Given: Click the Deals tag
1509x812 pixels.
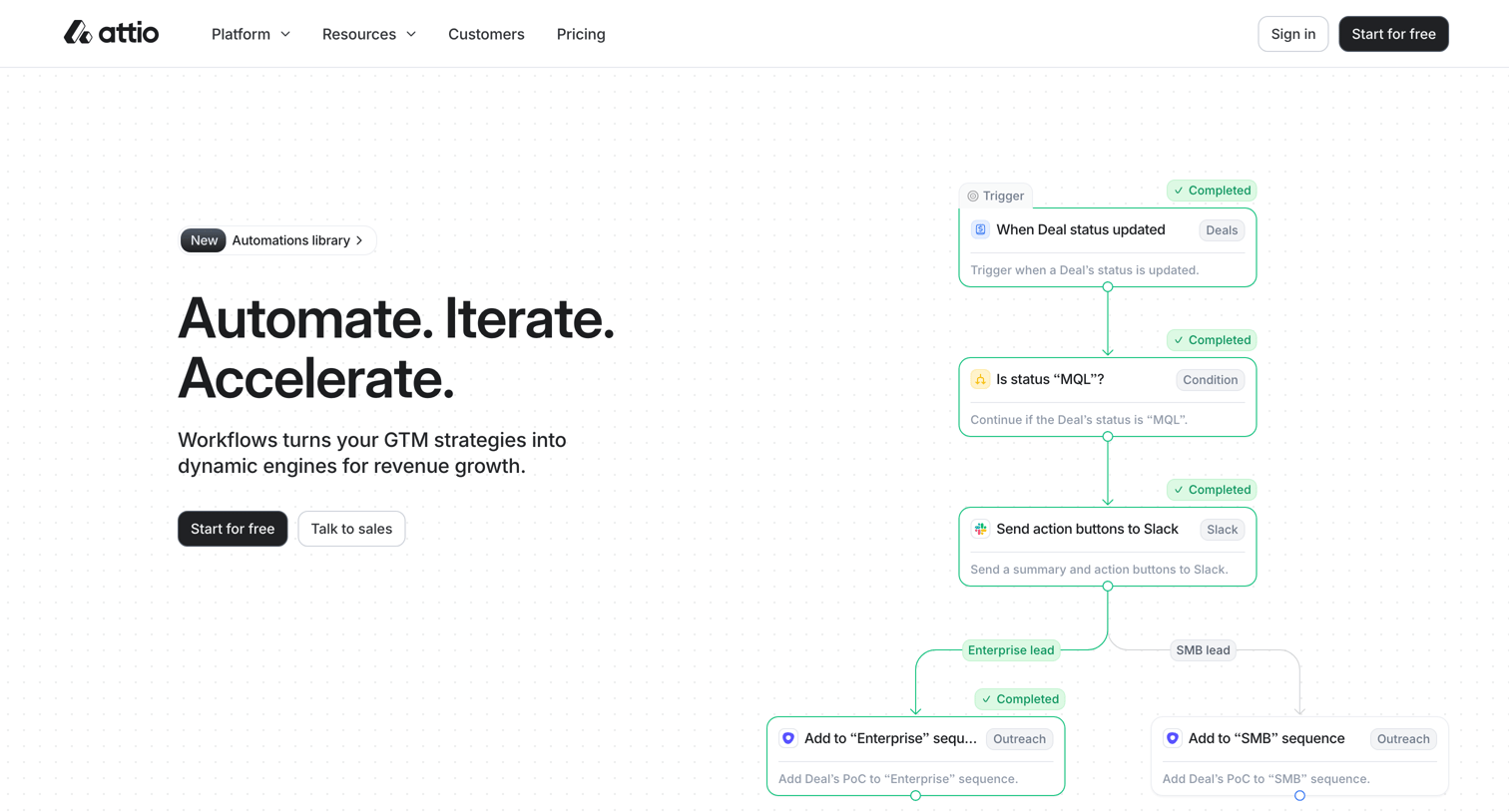Looking at the screenshot, I should pos(1221,230).
